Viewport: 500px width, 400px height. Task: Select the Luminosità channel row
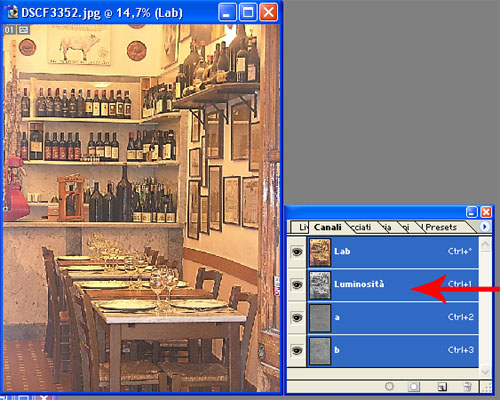coord(393,285)
